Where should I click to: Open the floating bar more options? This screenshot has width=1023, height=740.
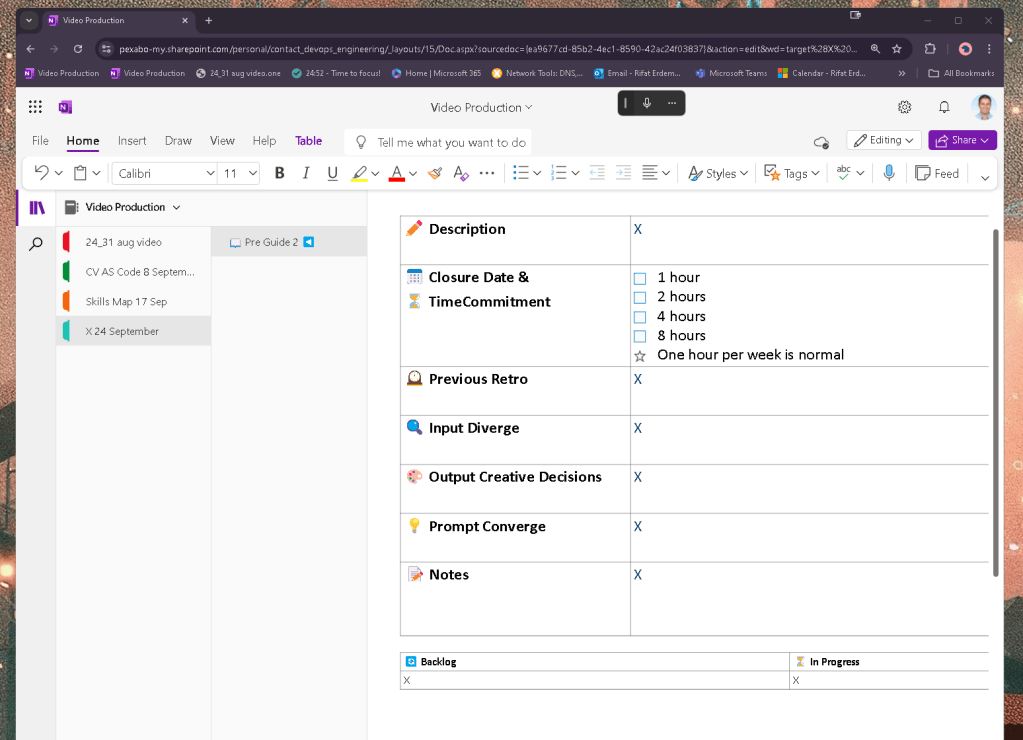pyautogui.click(x=671, y=103)
